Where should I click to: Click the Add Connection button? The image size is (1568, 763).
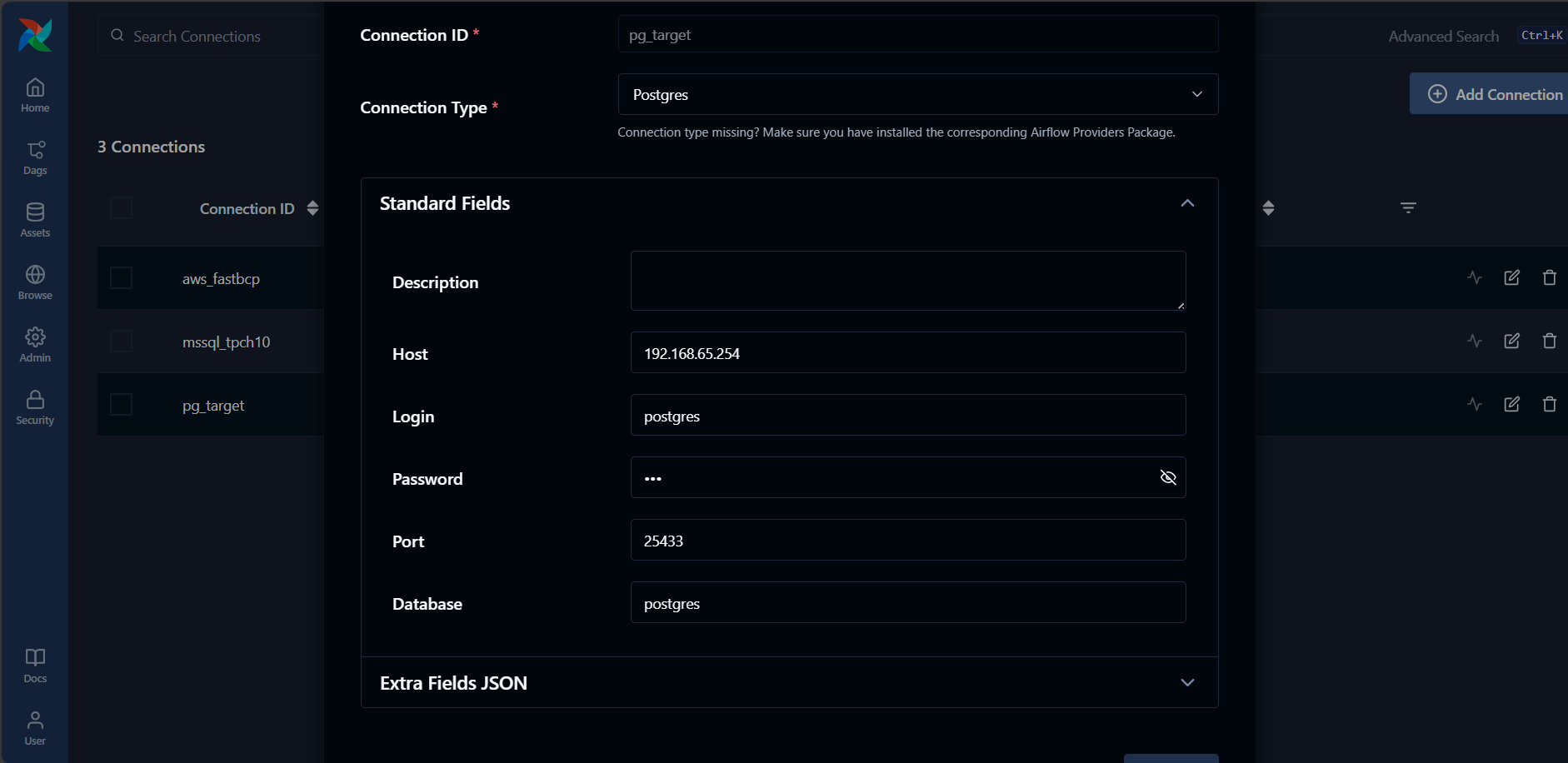(x=1495, y=94)
